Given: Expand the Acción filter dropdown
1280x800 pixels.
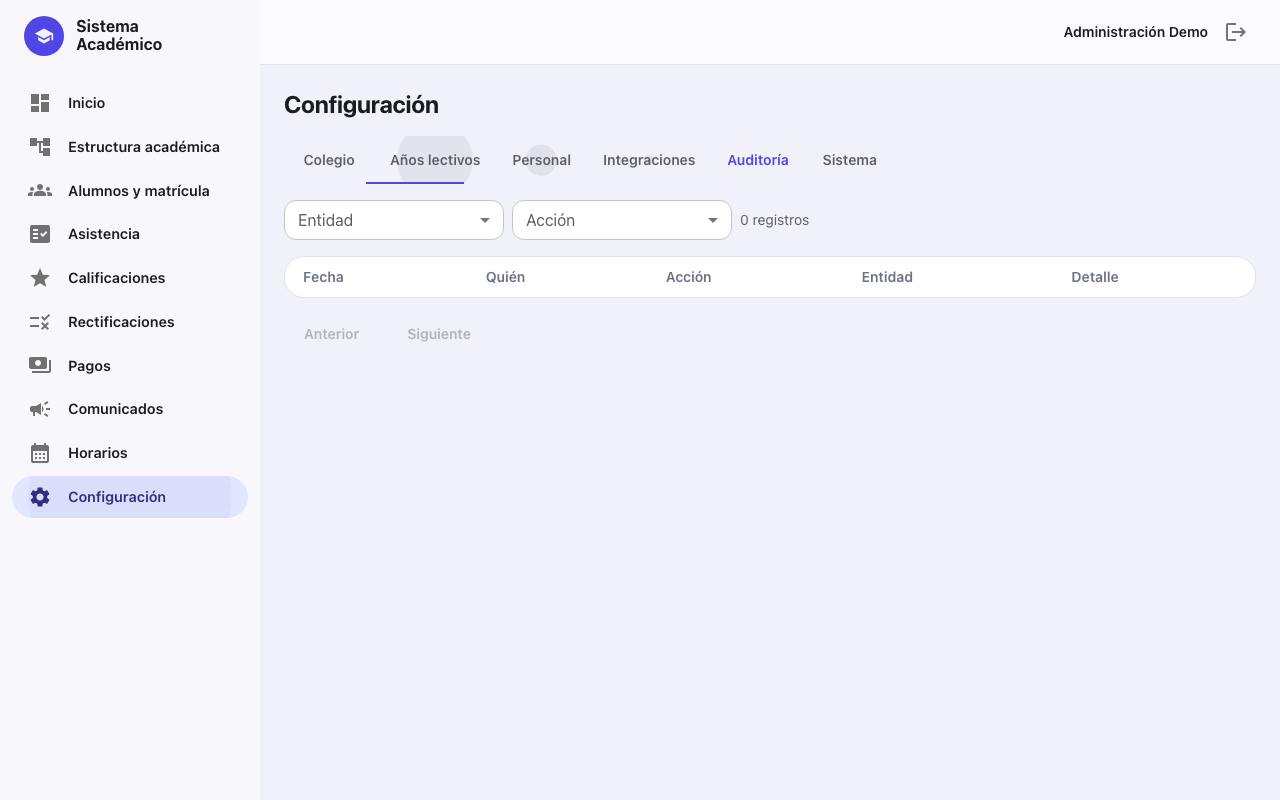Looking at the screenshot, I should click(622, 220).
